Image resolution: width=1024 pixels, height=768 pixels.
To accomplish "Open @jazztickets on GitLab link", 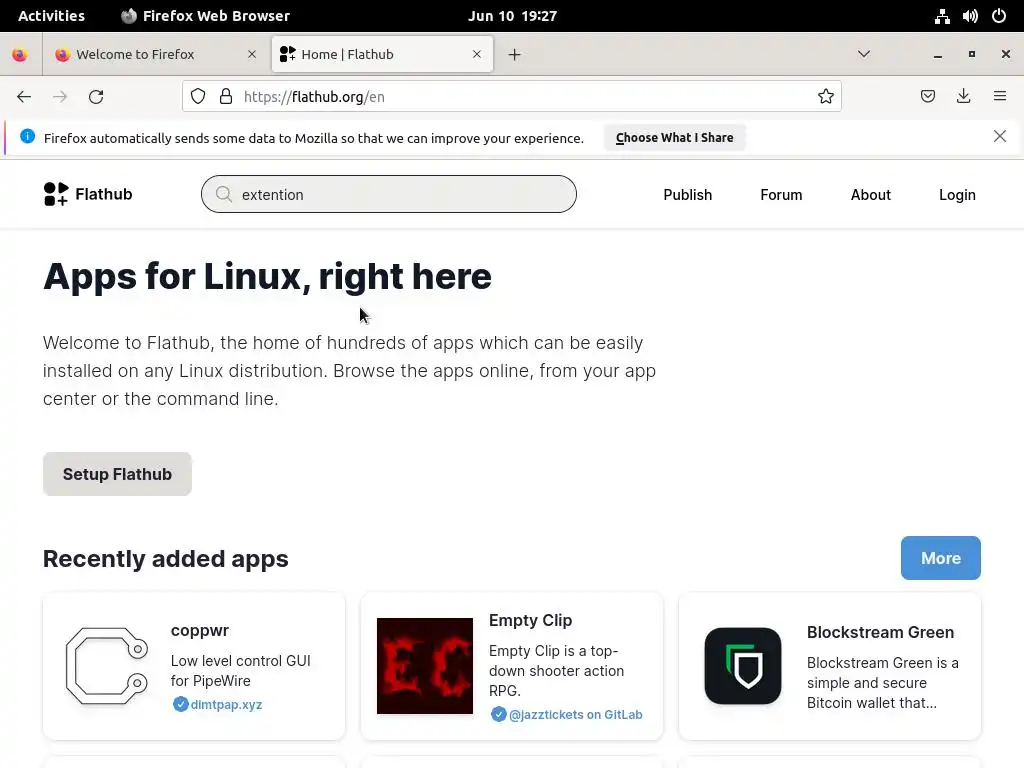I will tap(575, 714).
